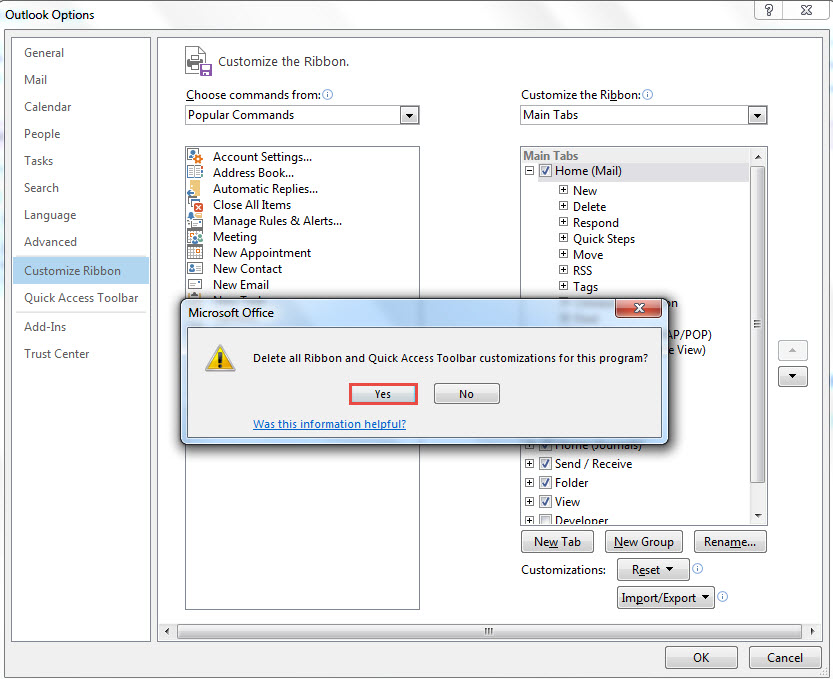Open the Main Tabs dropdown
Image resolution: width=833 pixels, height=679 pixels.
(x=757, y=115)
